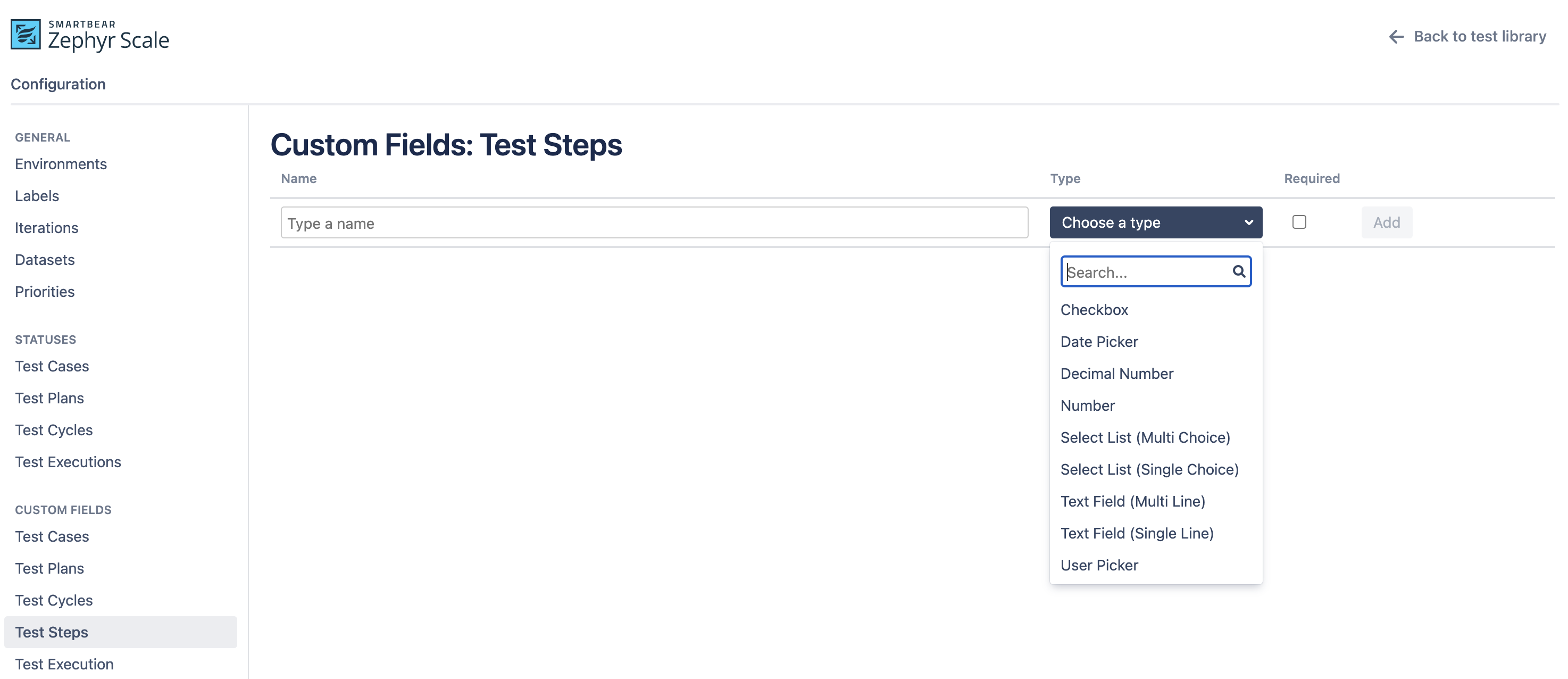
Task: Open Test Executions under Statuses
Action: tap(68, 462)
